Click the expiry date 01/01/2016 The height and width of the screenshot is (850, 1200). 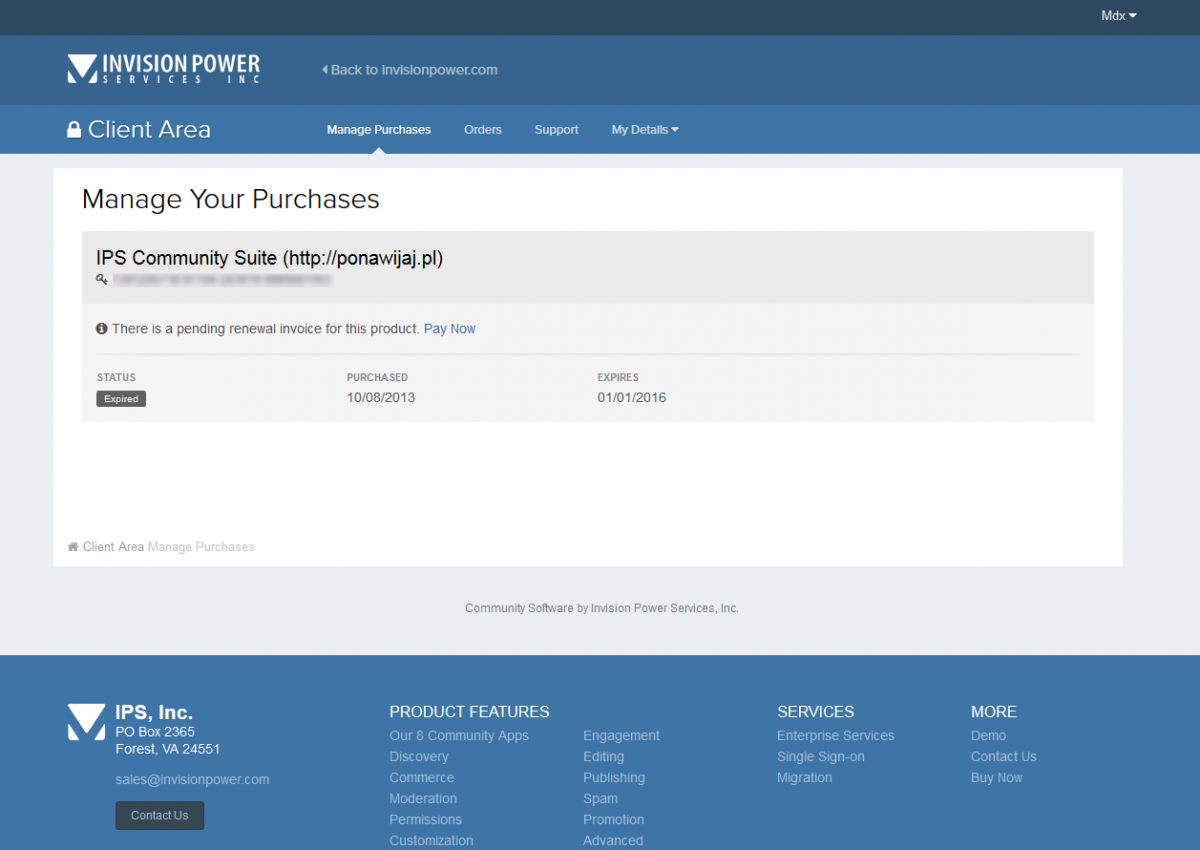pyautogui.click(x=632, y=398)
